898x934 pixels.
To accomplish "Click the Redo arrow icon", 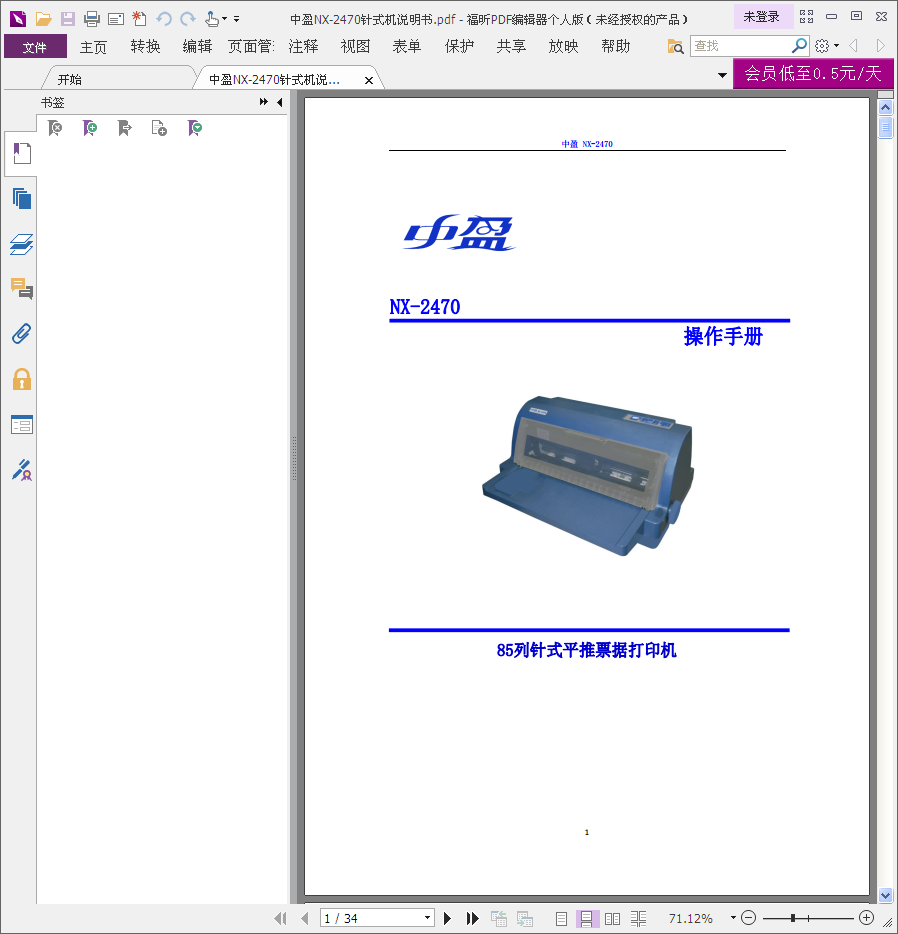I will pyautogui.click(x=188, y=19).
